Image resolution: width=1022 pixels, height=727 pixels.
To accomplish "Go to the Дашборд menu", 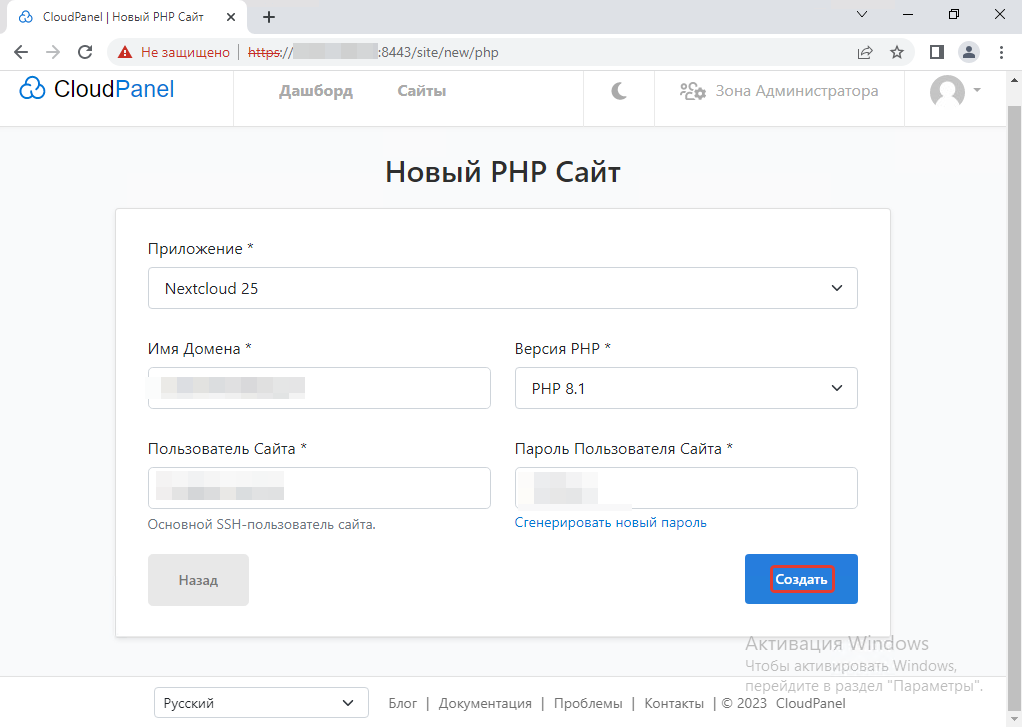I will 315,91.
